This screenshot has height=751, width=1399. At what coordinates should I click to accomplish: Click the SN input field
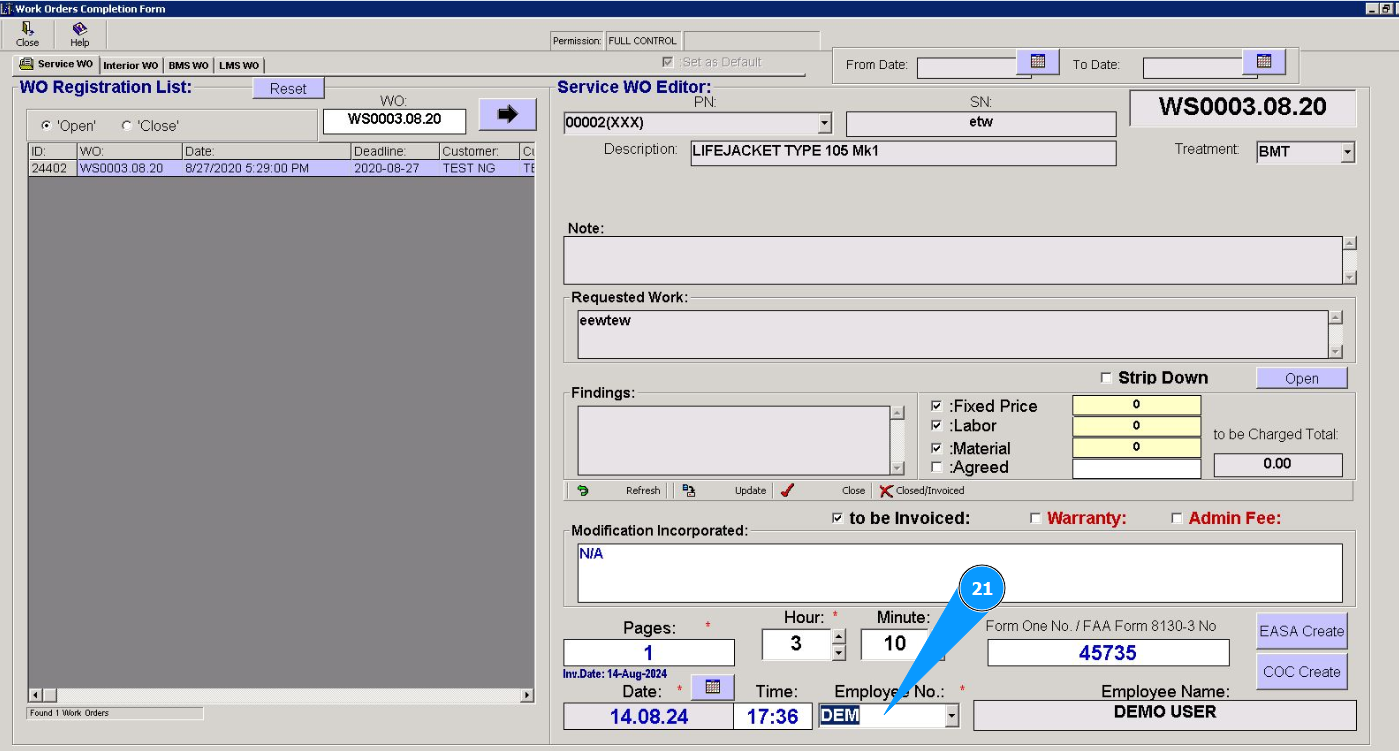981,124
